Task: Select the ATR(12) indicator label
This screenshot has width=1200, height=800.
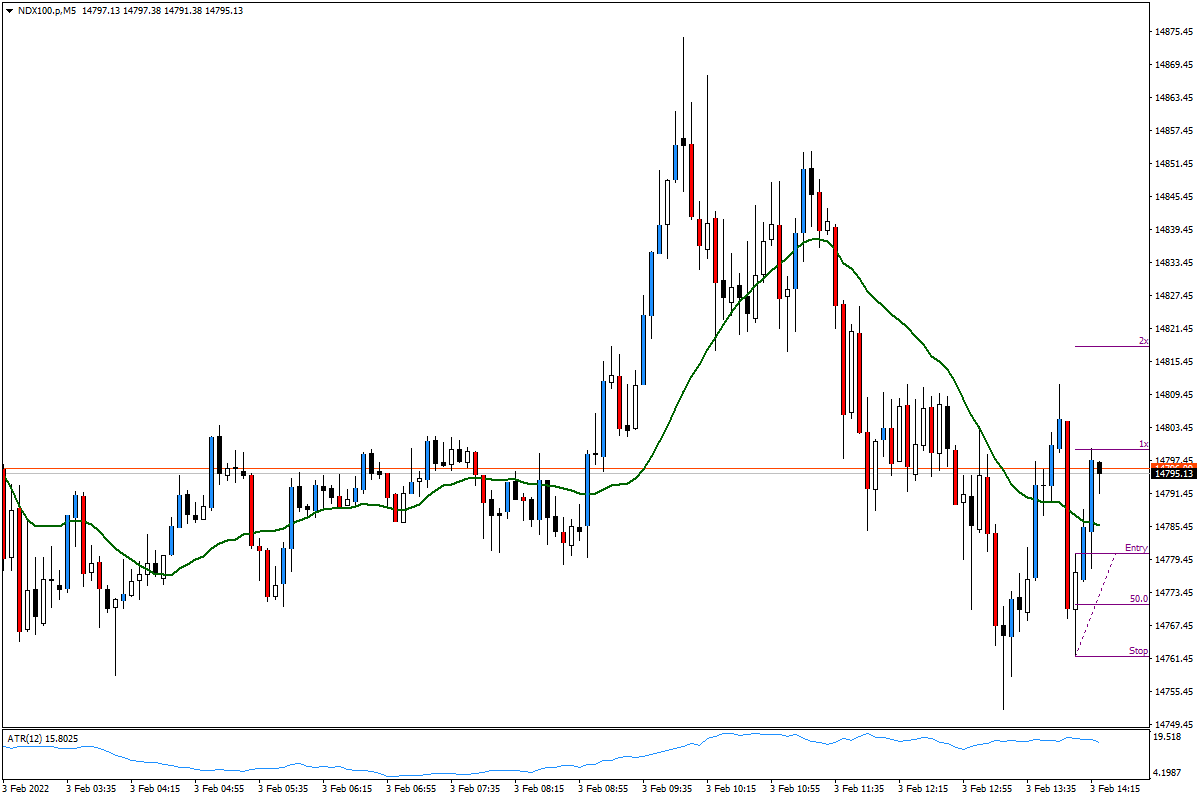Action: pos(42,737)
